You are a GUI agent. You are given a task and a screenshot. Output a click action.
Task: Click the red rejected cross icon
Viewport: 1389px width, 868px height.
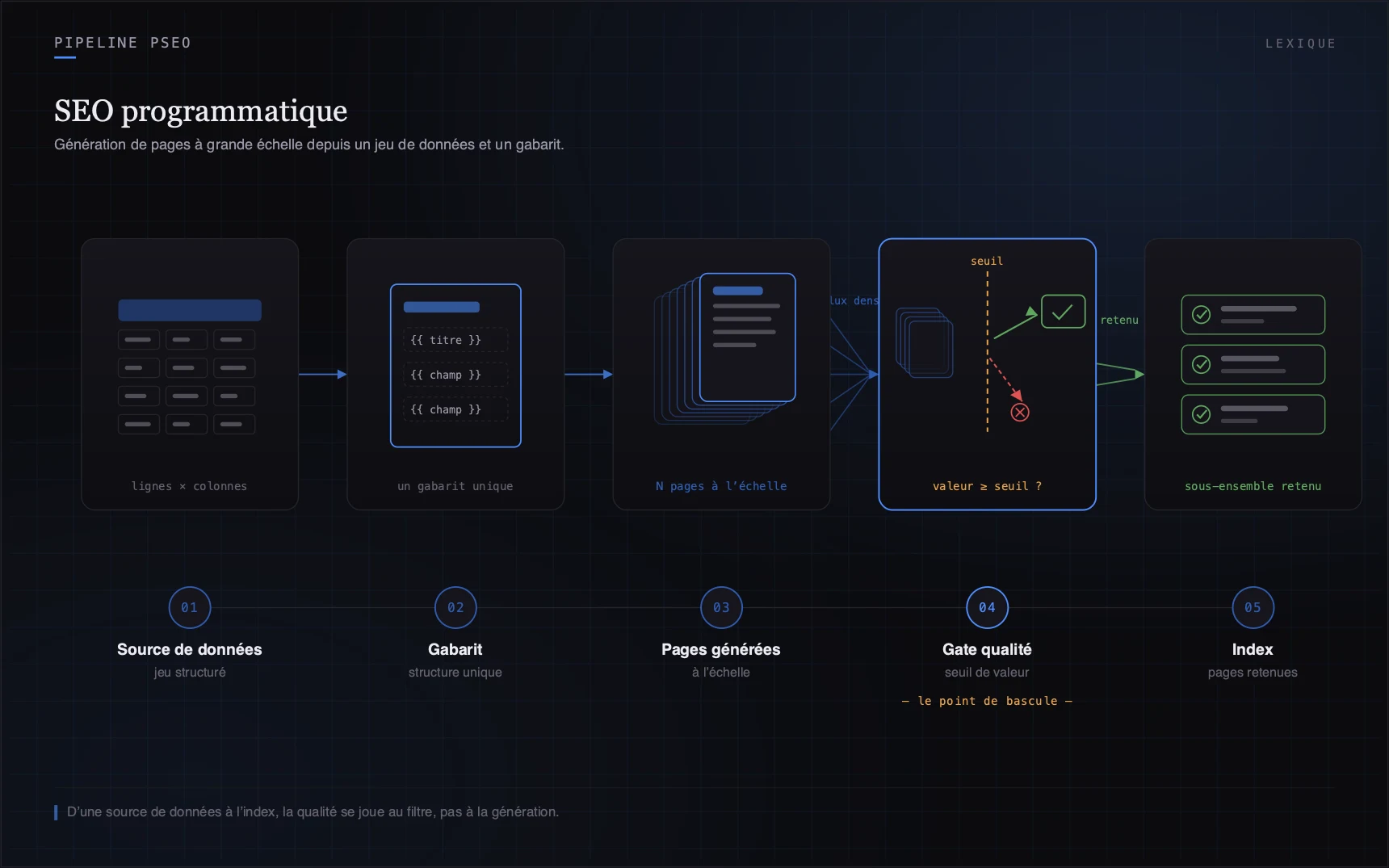coord(1020,413)
